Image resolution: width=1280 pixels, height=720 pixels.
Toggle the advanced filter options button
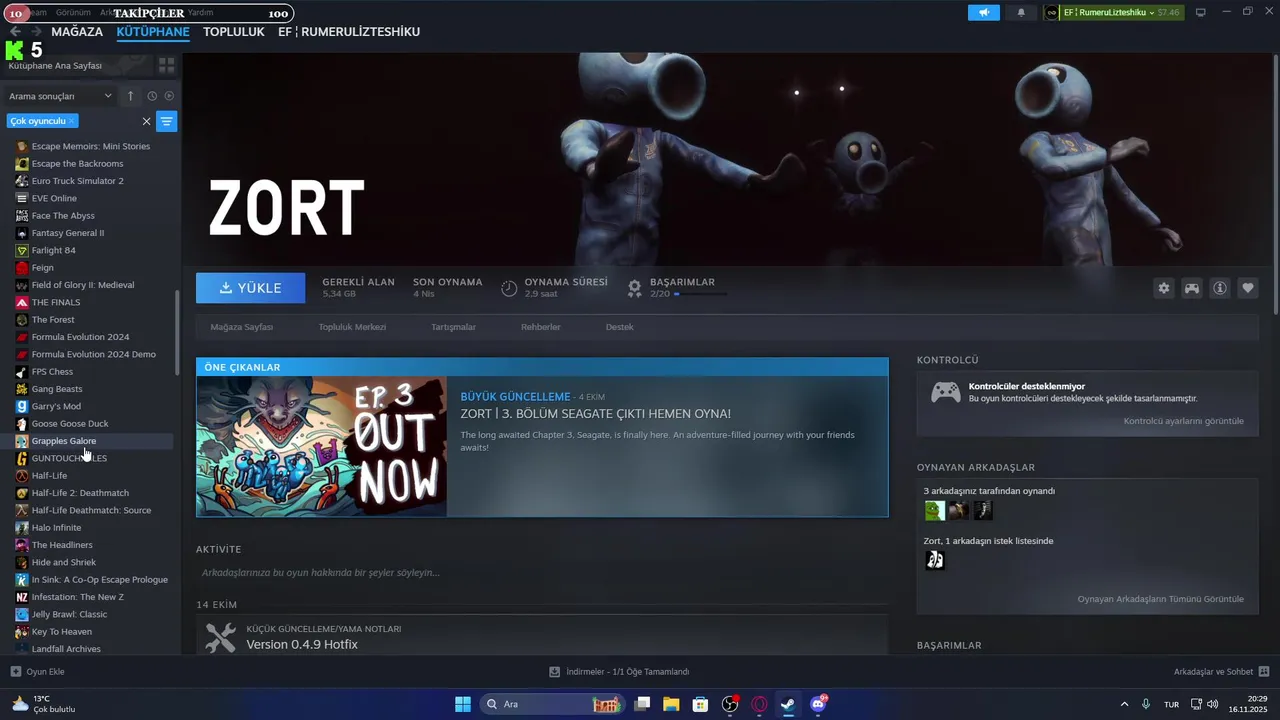167,121
